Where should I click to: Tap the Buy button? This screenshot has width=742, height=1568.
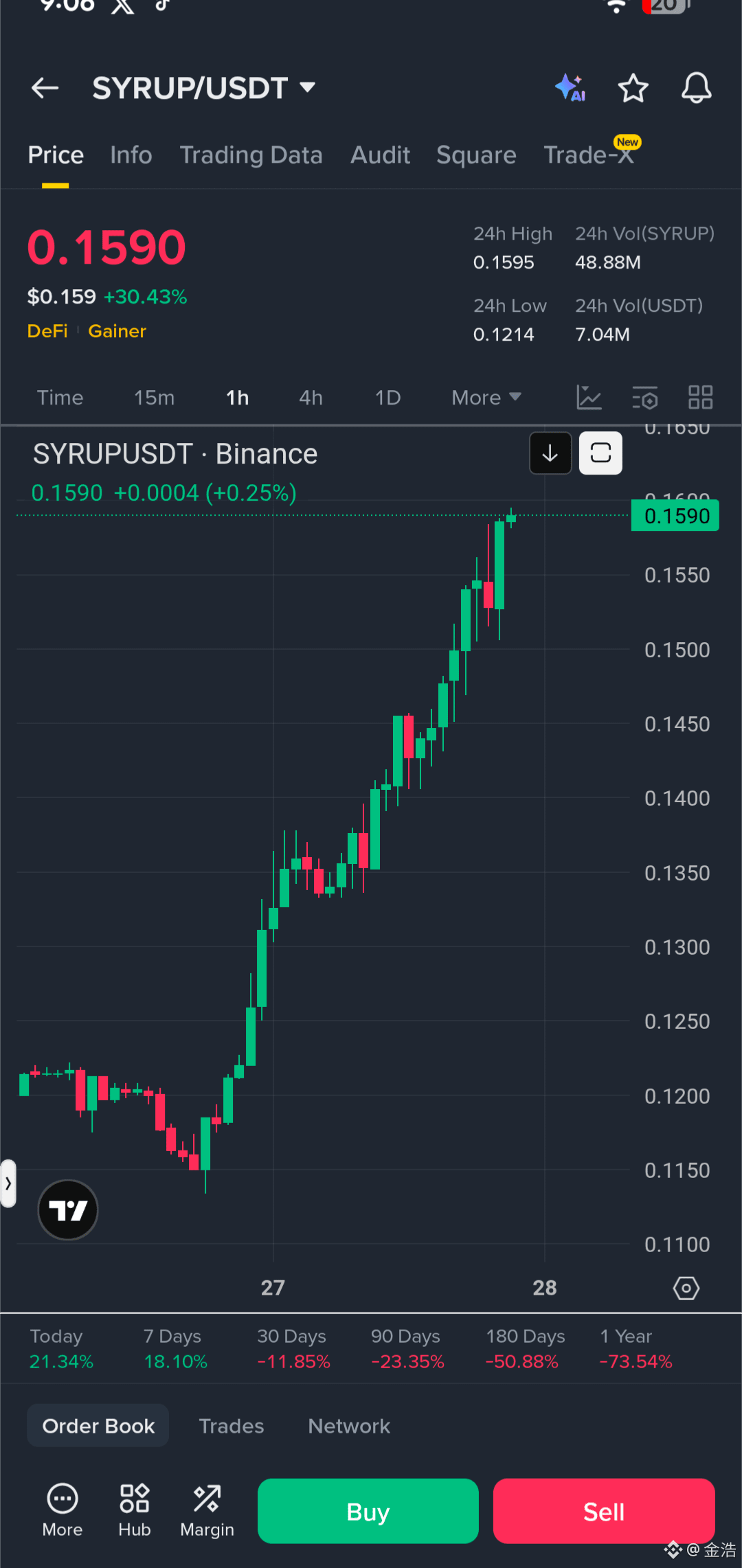point(368,1511)
